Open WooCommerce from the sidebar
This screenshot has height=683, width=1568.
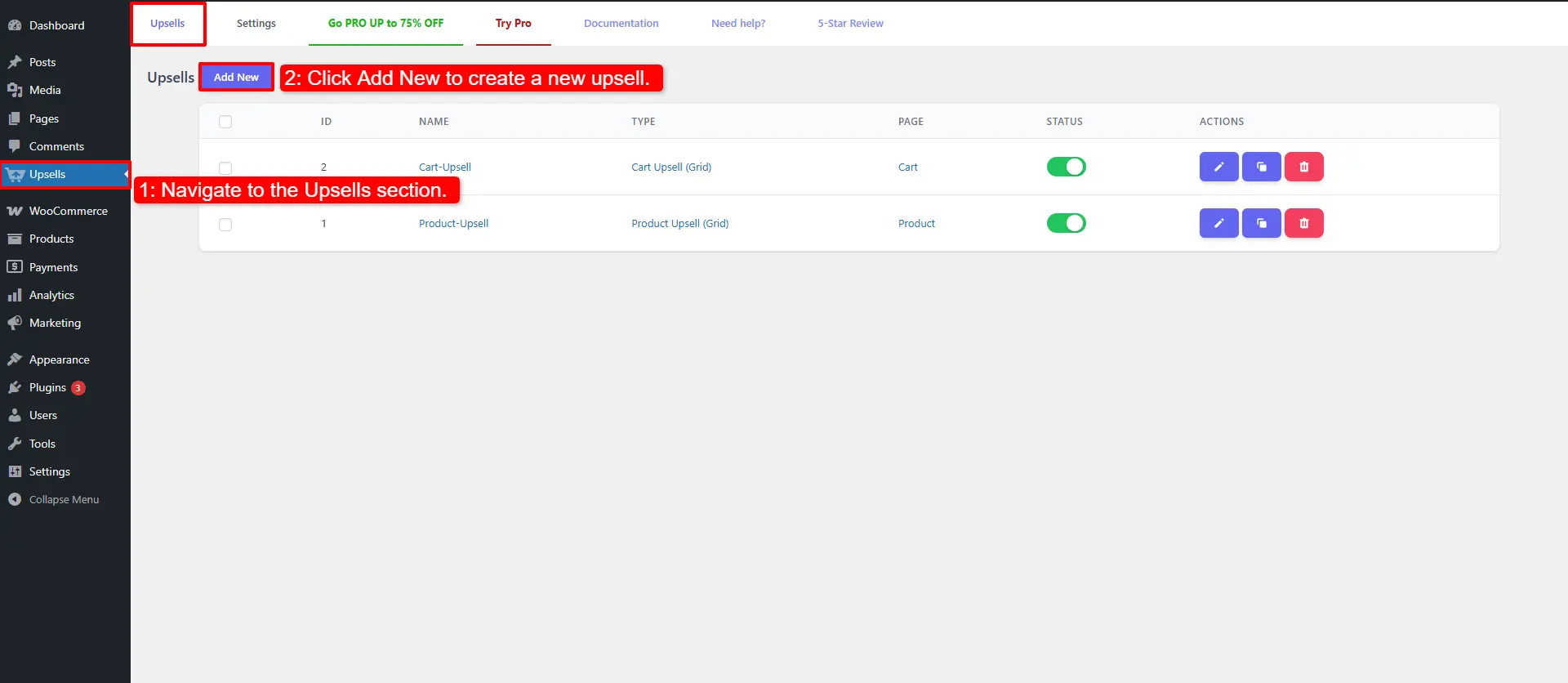click(x=68, y=211)
